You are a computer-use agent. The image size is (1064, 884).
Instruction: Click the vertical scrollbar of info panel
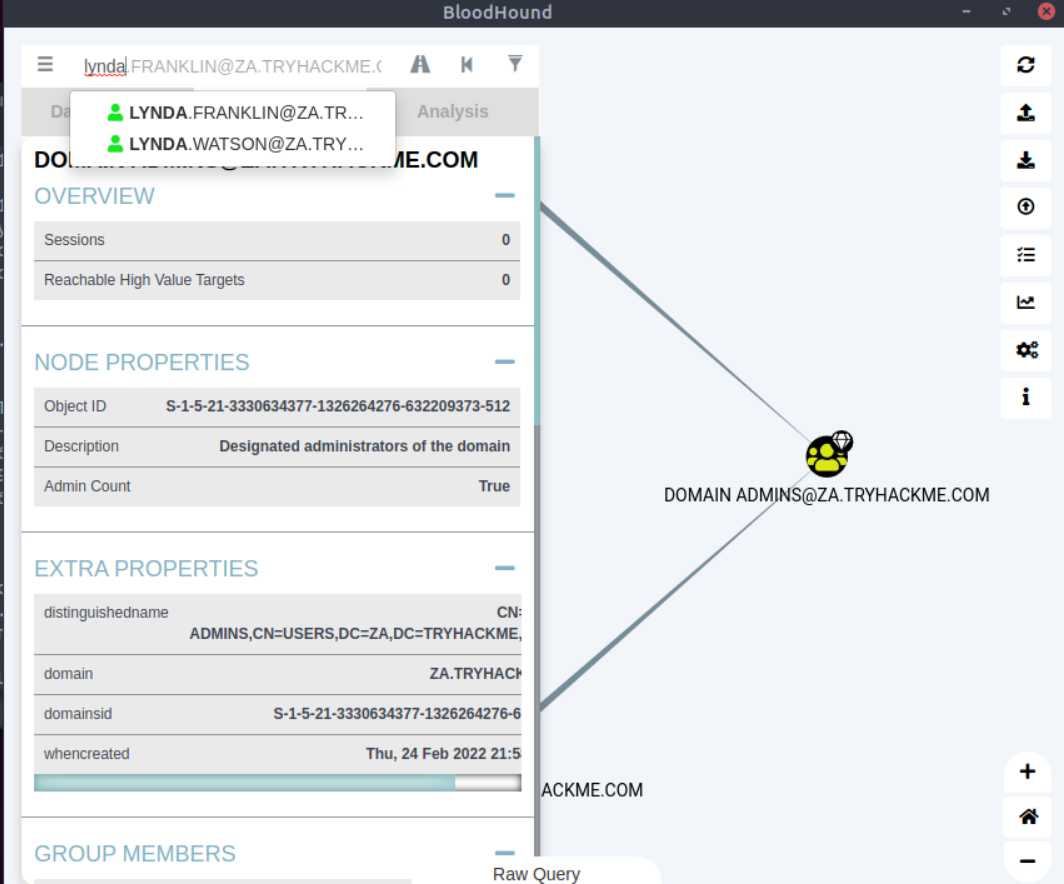537,281
